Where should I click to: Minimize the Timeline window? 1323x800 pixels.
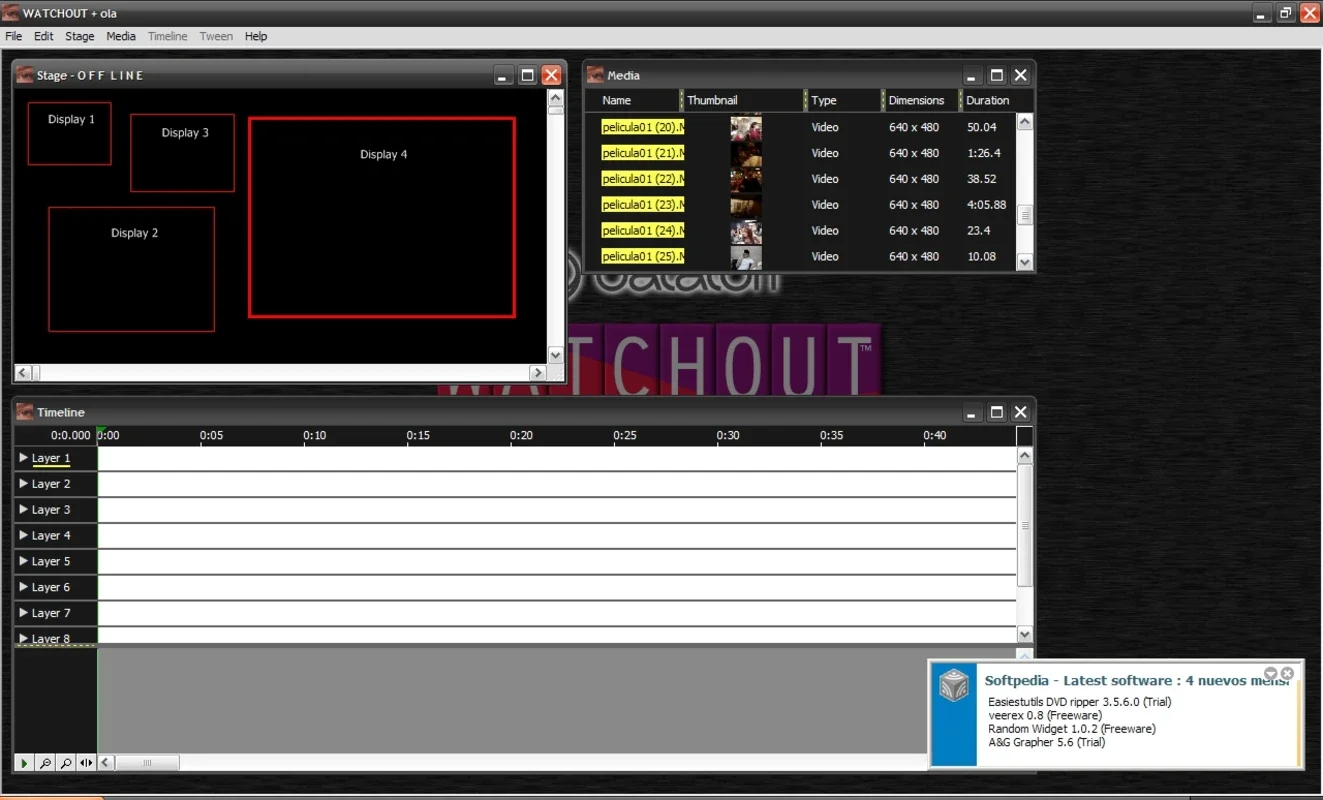pyautogui.click(x=972, y=412)
